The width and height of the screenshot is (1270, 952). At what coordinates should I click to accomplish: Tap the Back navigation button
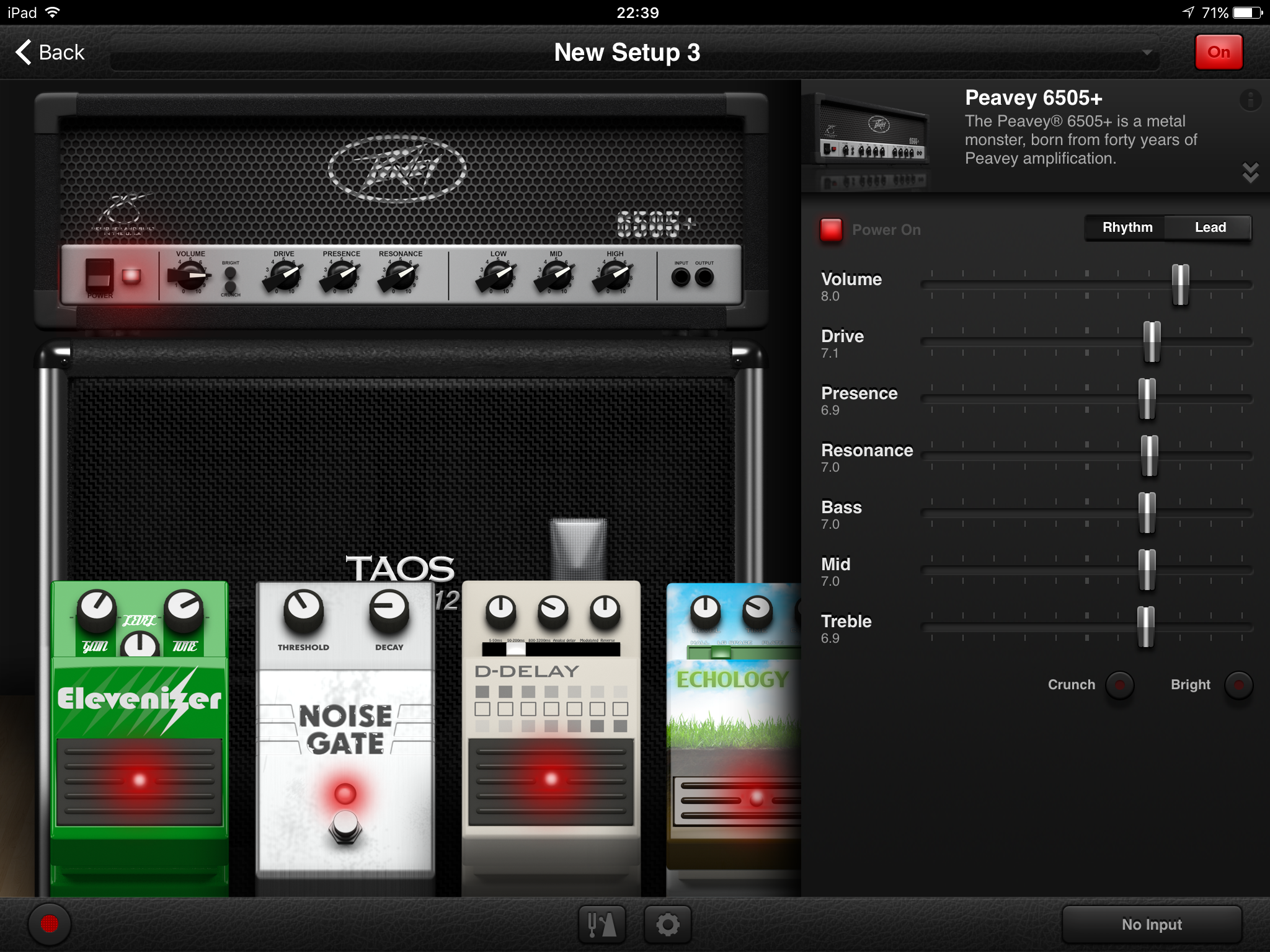[x=50, y=53]
